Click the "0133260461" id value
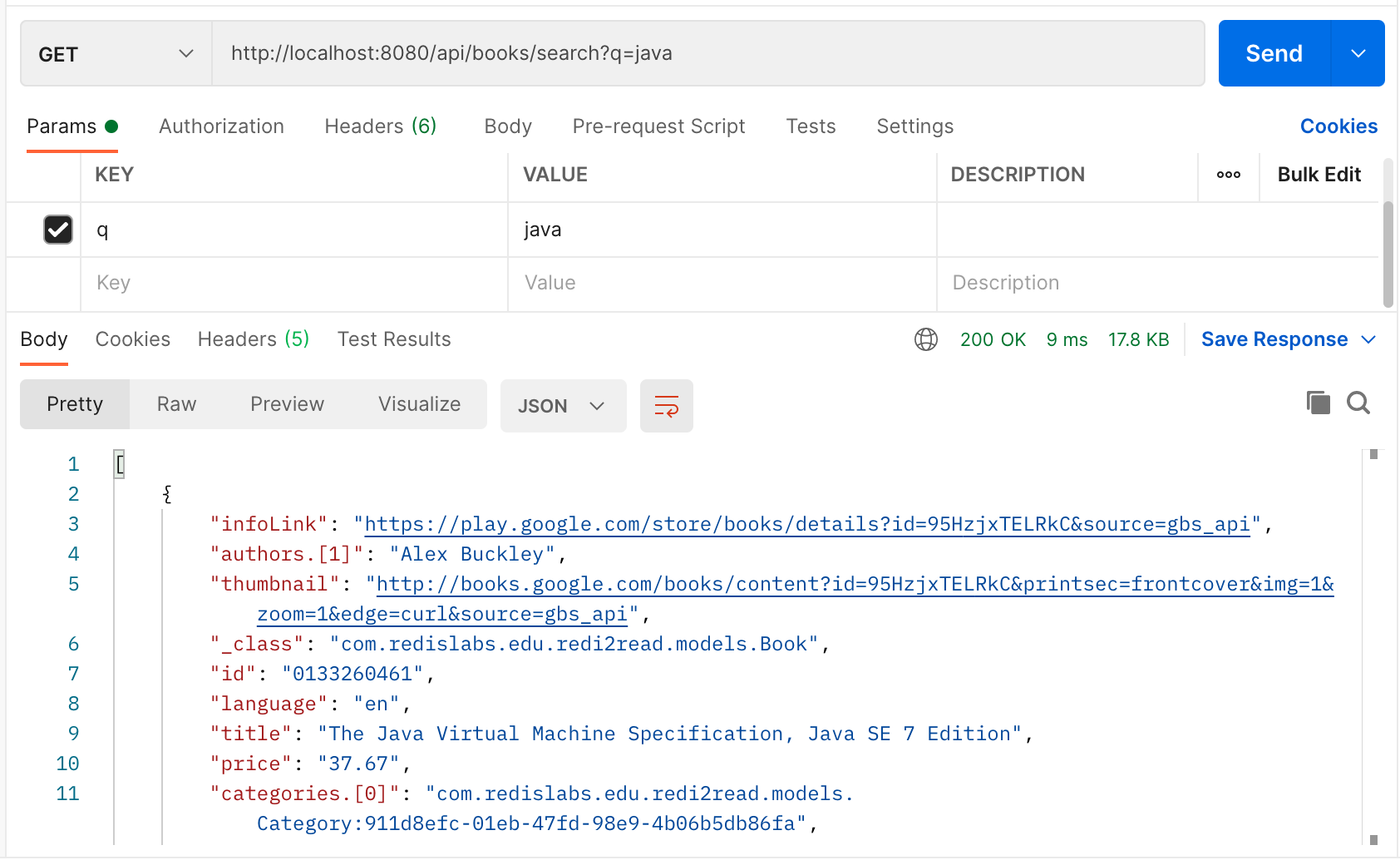This screenshot has width=1400, height=865. (352, 674)
